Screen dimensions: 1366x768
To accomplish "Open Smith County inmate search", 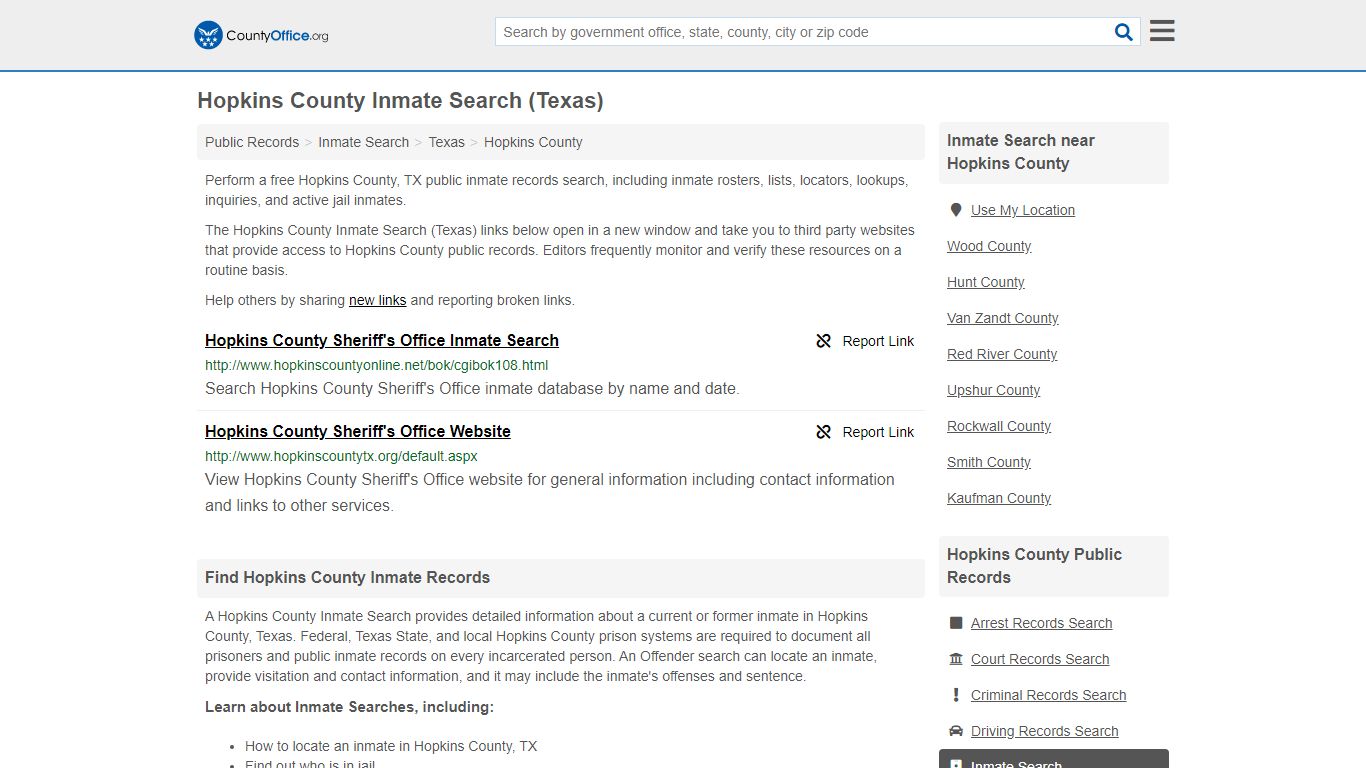I will [x=989, y=462].
